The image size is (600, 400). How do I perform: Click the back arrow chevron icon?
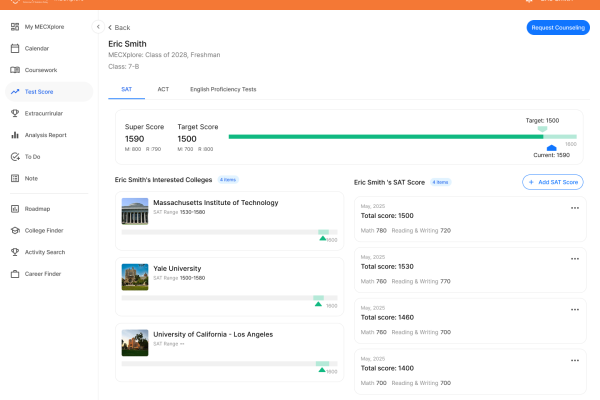110,28
